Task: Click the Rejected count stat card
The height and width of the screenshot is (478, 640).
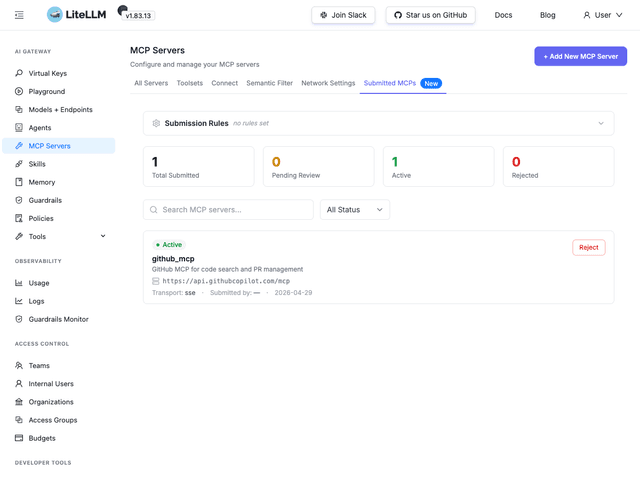Action: coord(559,167)
